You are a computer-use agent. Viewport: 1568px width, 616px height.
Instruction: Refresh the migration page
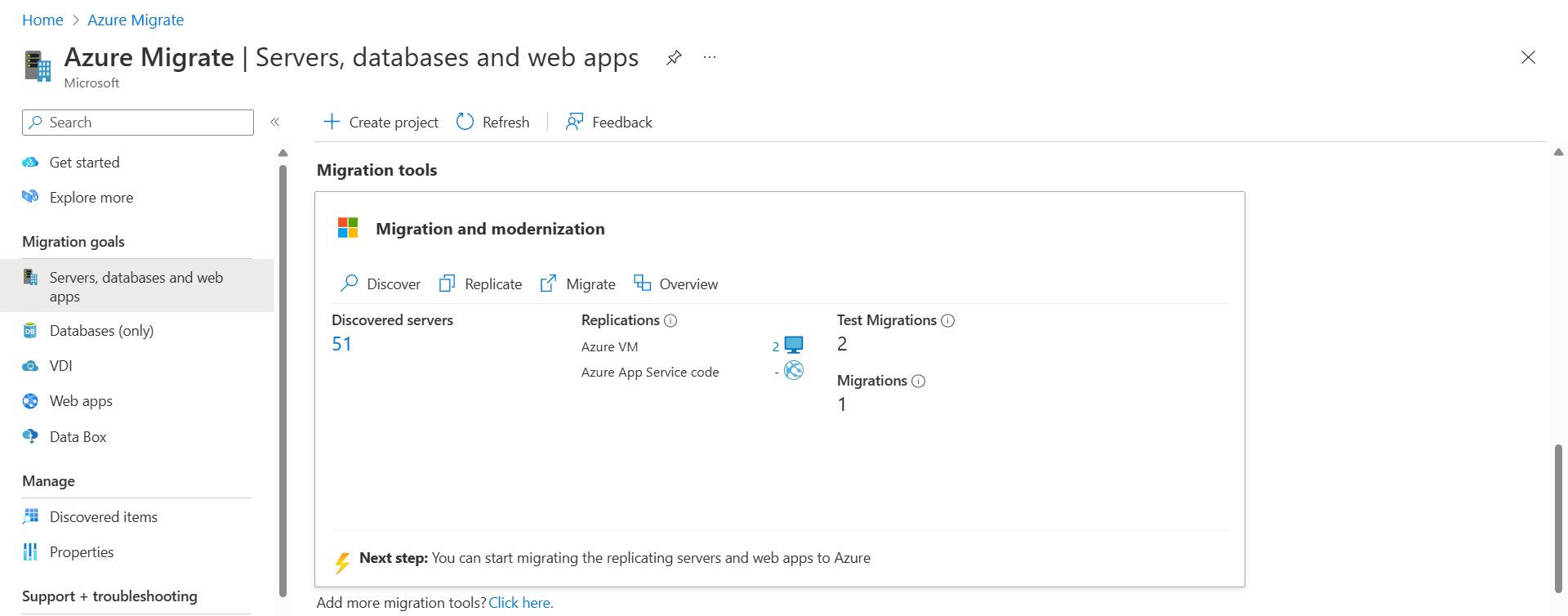point(492,123)
